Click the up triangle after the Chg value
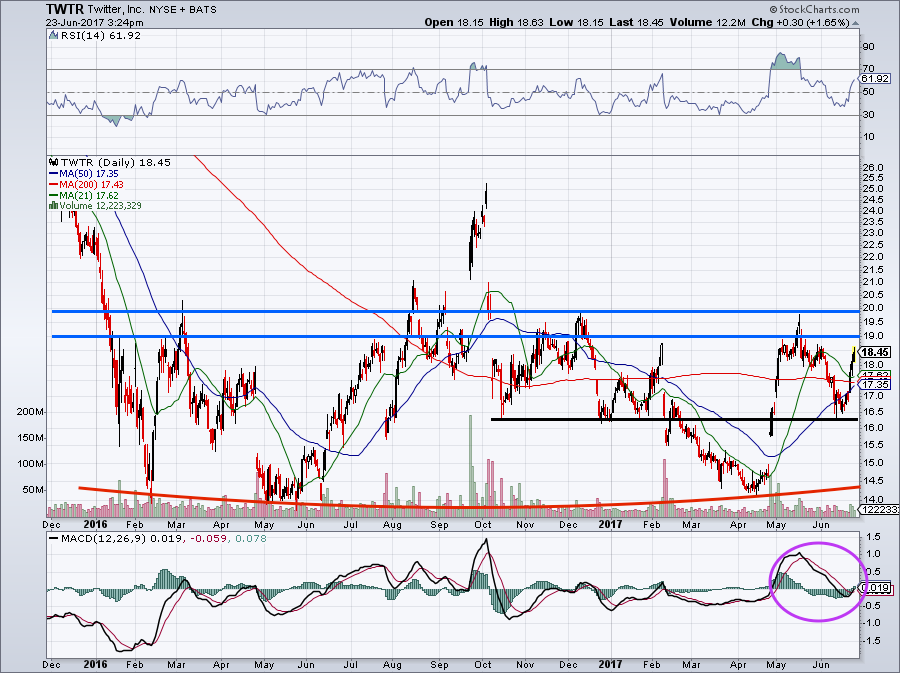Viewport: 900px width, 673px height. coord(856,23)
